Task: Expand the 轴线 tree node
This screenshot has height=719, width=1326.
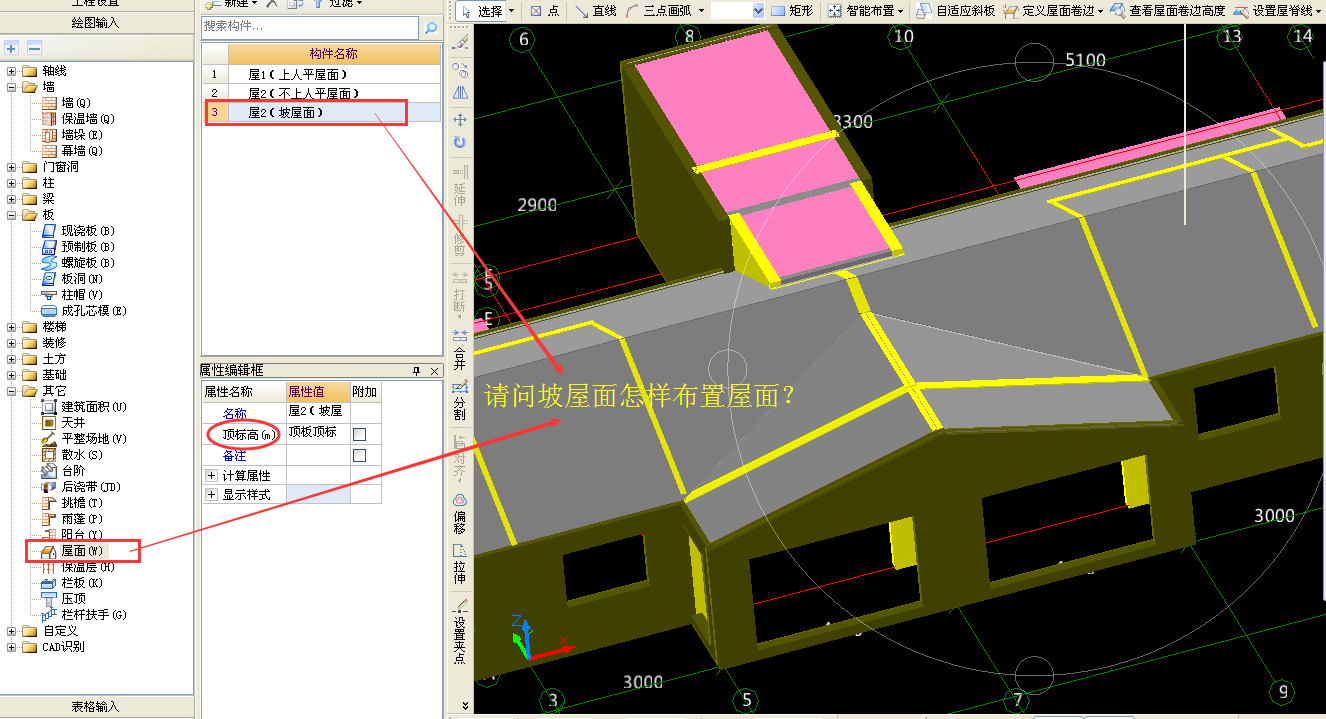Action: tap(11, 71)
